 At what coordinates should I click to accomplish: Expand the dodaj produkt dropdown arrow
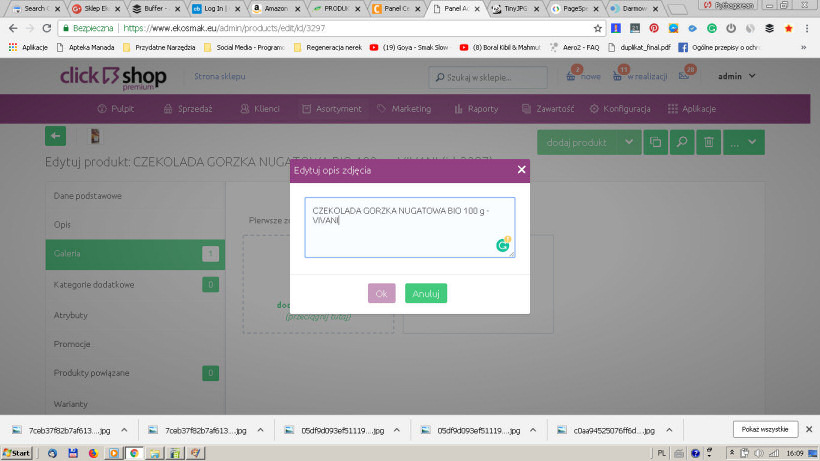629,142
